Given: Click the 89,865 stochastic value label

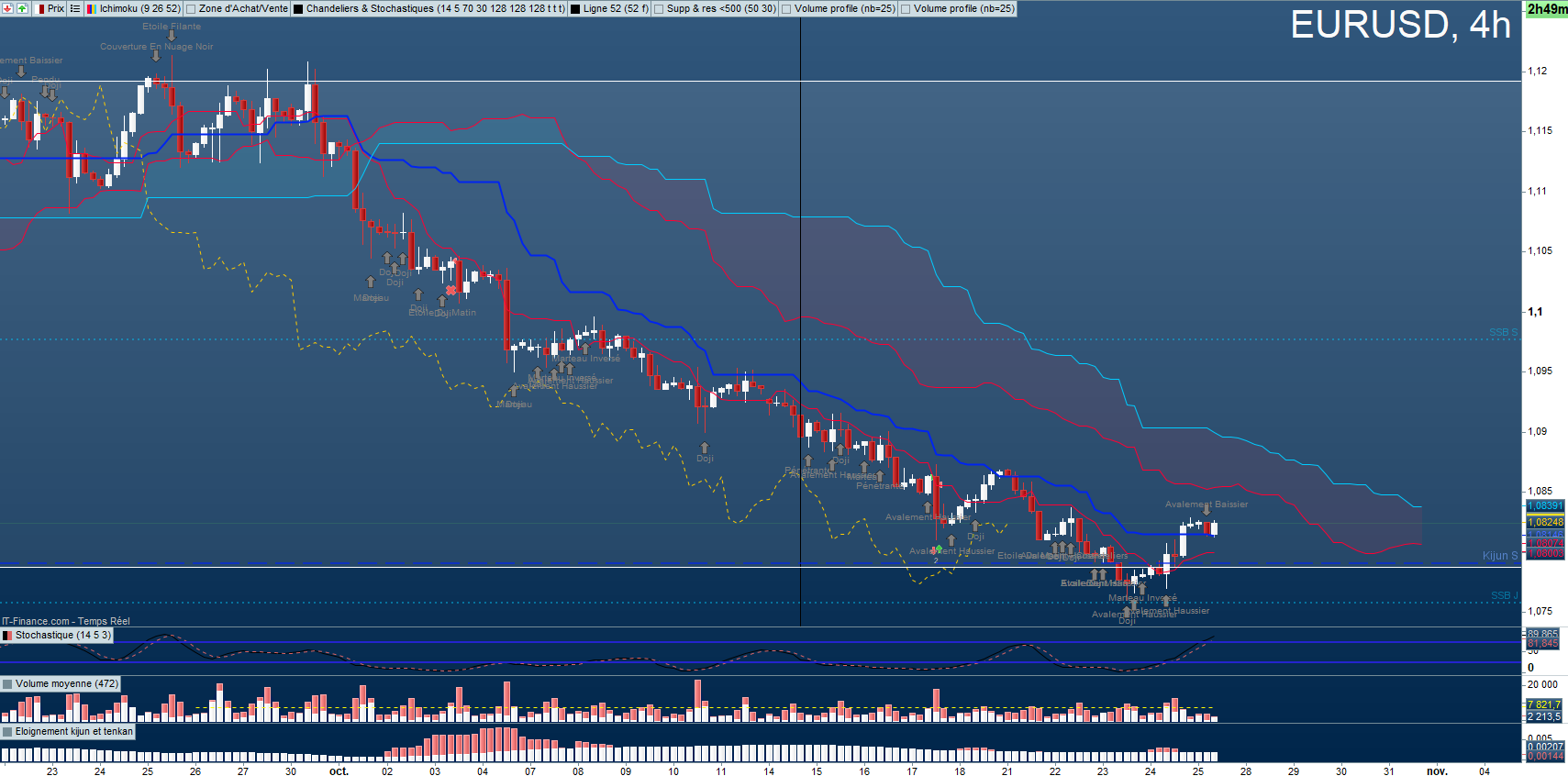Looking at the screenshot, I should click(x=1543, y=634).
